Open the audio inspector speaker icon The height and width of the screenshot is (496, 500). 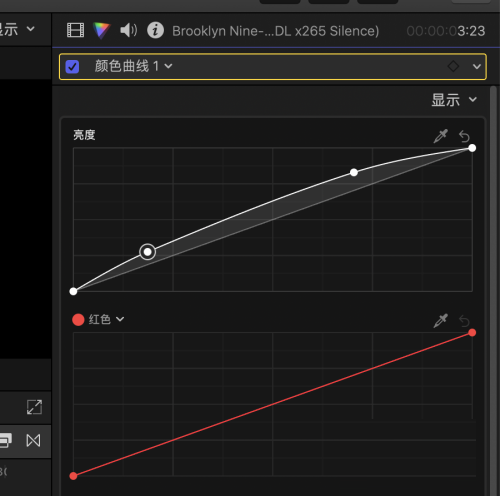pos(128,30)
